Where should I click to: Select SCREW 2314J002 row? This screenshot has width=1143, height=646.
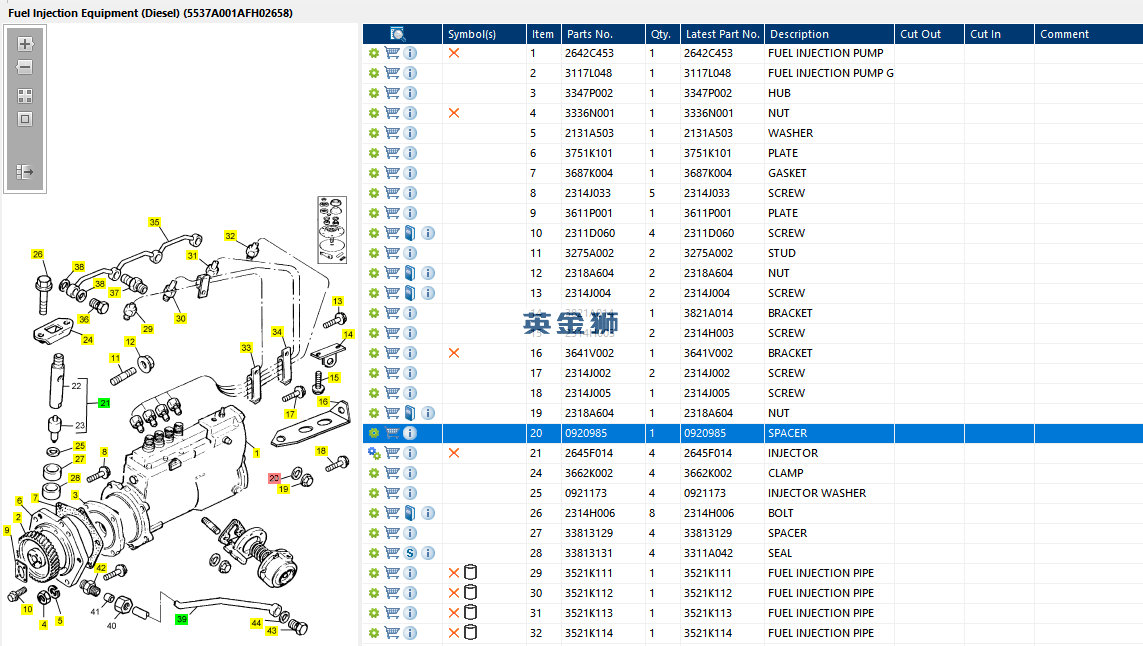(x=753, y=373)
